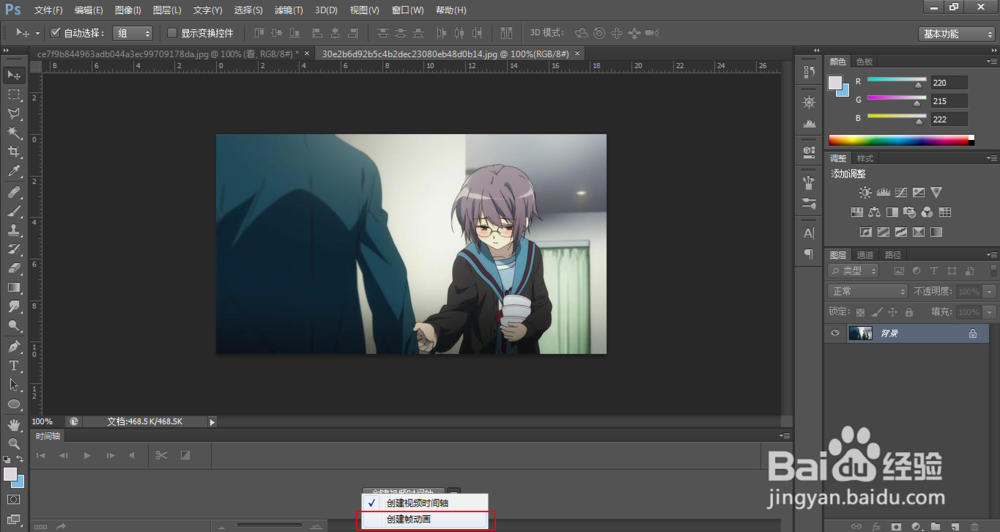Toggle the lock position button
Image resolution: width=1000 pixels, height=532 pixels.
pos(893,312)
